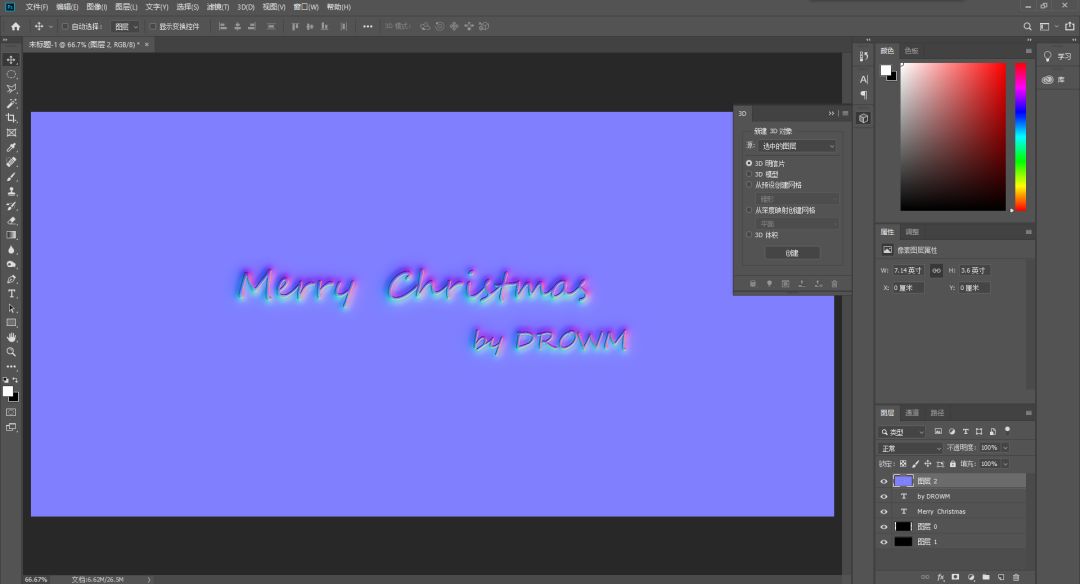Hide the by DROWM text layer
This screenshot has width=1080, height=584.
(x=884, y=497)
